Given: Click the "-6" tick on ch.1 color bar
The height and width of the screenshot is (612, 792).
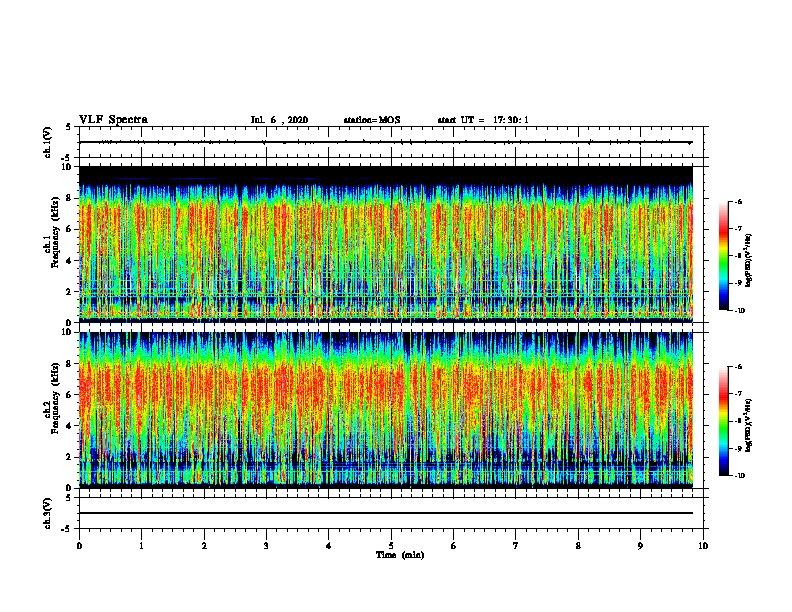Looking at the screenshot, I should pos(738,201).
